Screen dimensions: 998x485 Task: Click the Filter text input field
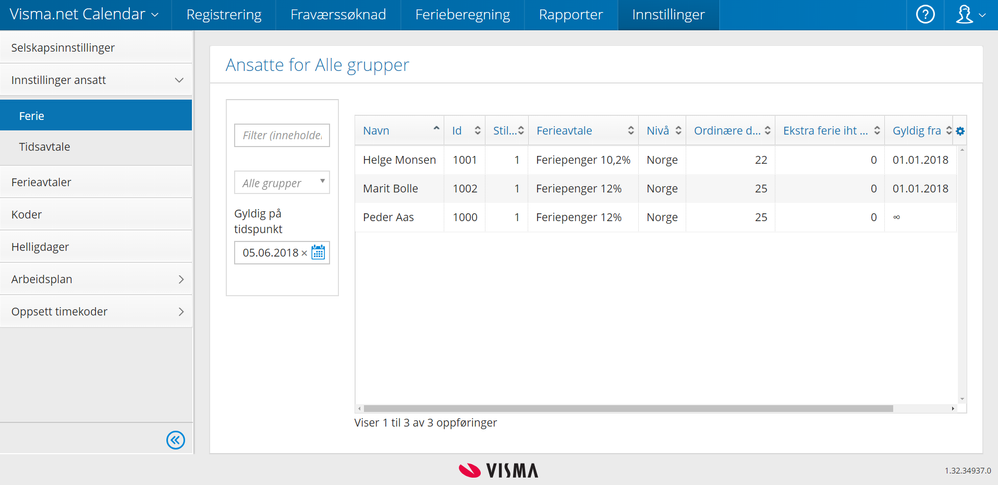pyautogui.click(x=282, y=136)
